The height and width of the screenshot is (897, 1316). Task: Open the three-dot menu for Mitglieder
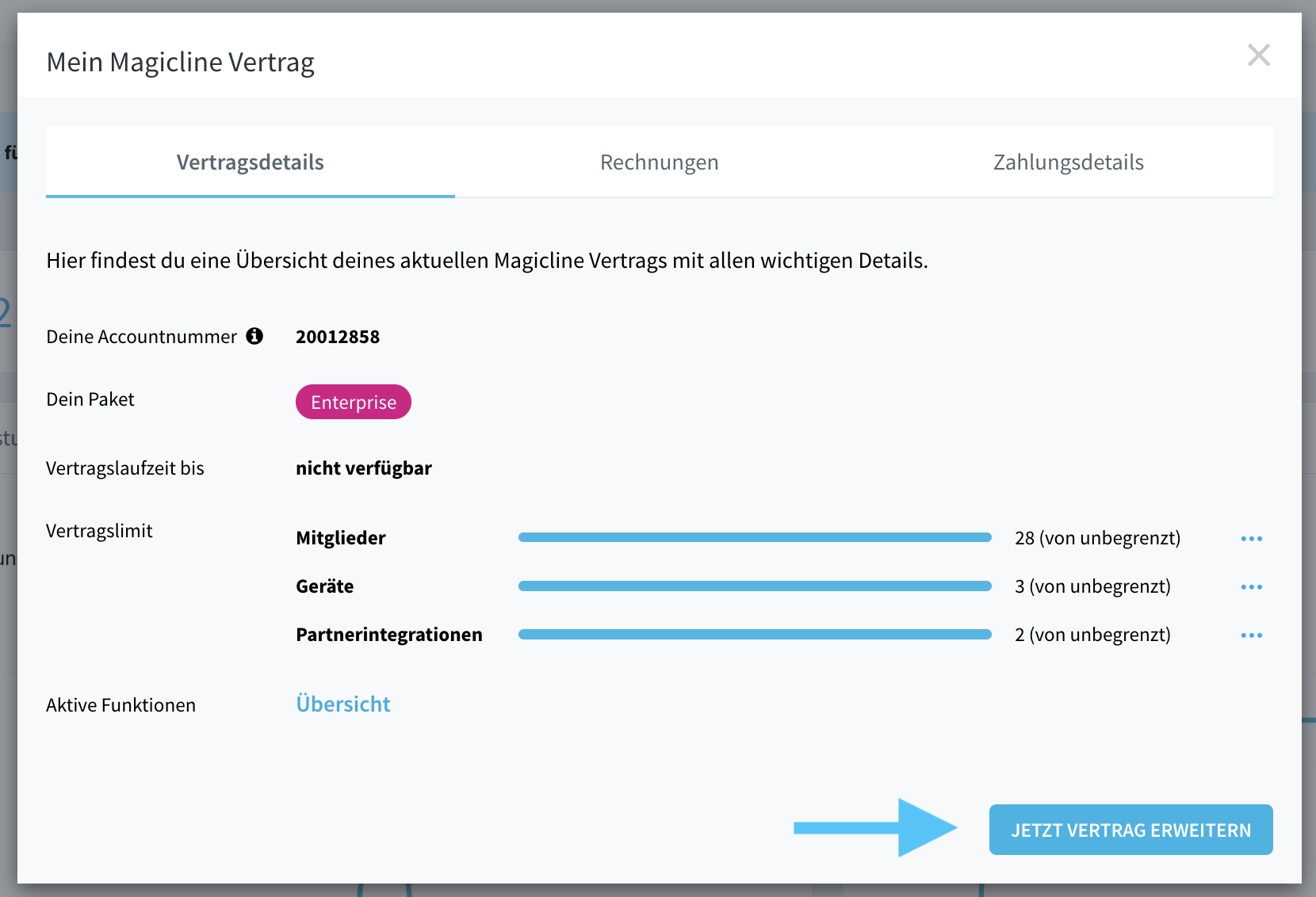click(1251, 539)
